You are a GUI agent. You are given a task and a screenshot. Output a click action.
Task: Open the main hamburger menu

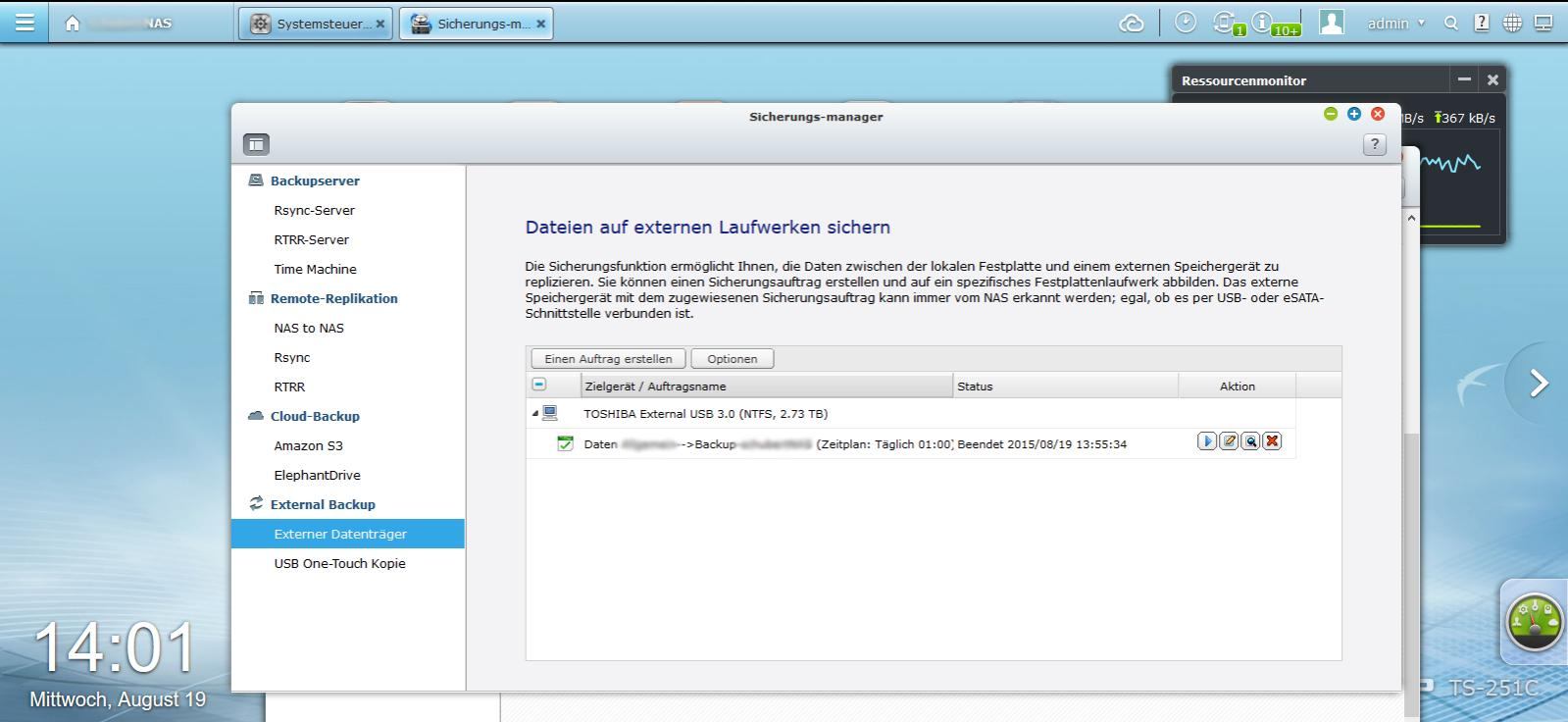coord(25,23)
